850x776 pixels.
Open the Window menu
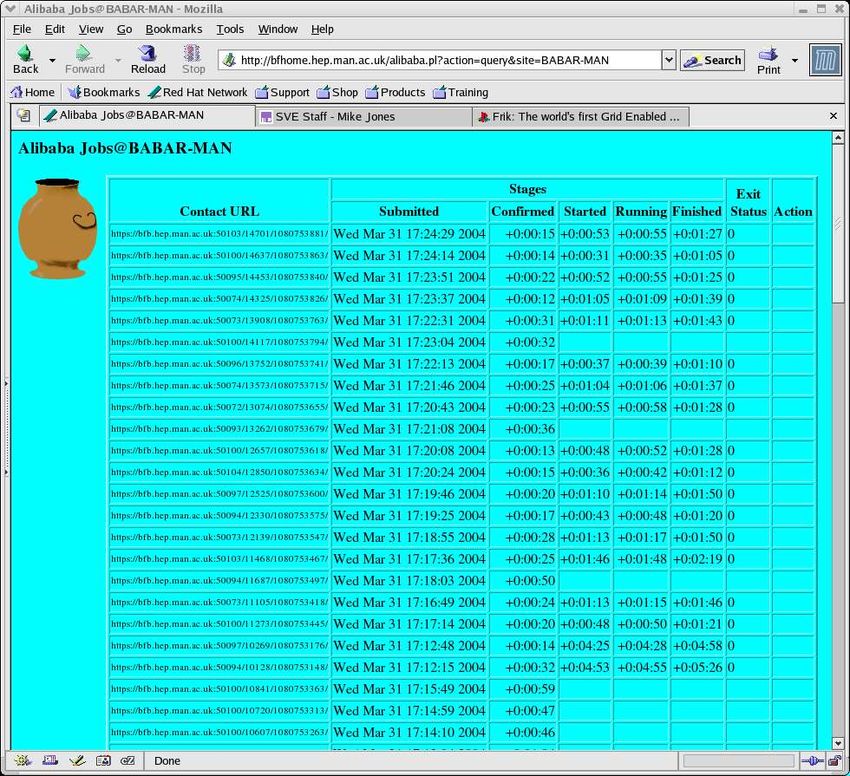pyautogui.click(x=278, y=29)
